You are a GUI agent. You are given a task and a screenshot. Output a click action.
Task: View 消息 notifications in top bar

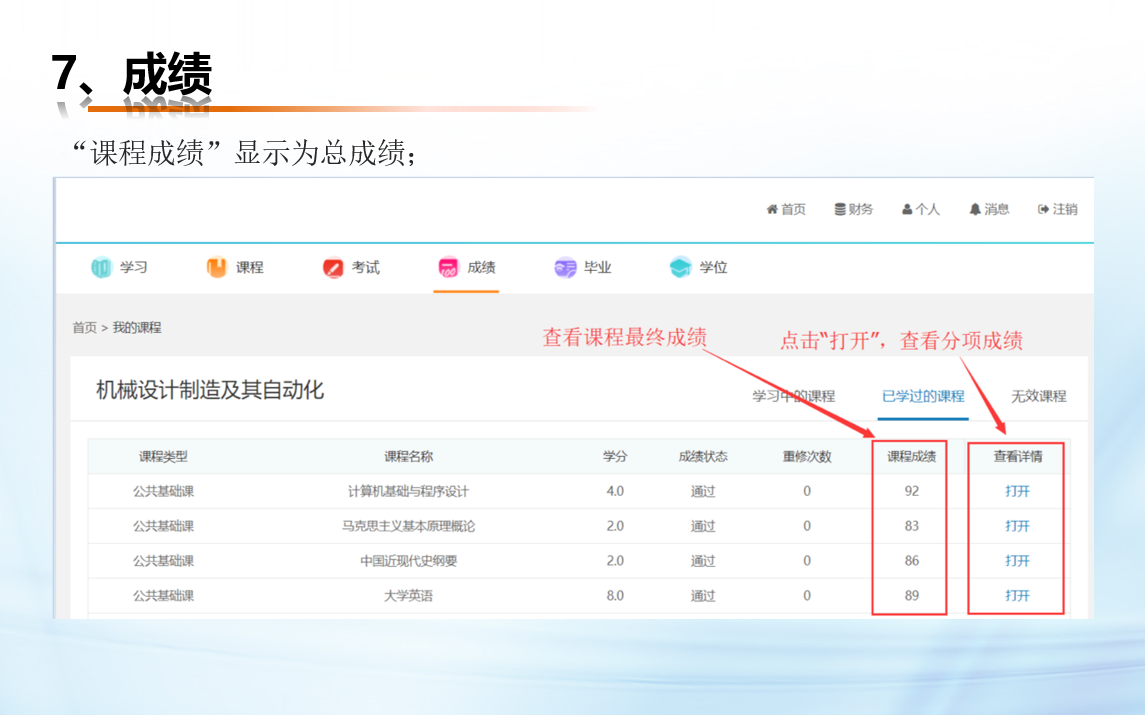click(989, 209)
